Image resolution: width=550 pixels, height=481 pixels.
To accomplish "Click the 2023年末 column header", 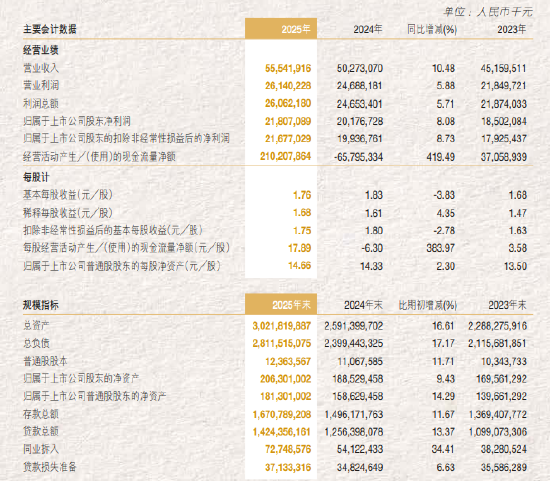I will click(507, 305).
